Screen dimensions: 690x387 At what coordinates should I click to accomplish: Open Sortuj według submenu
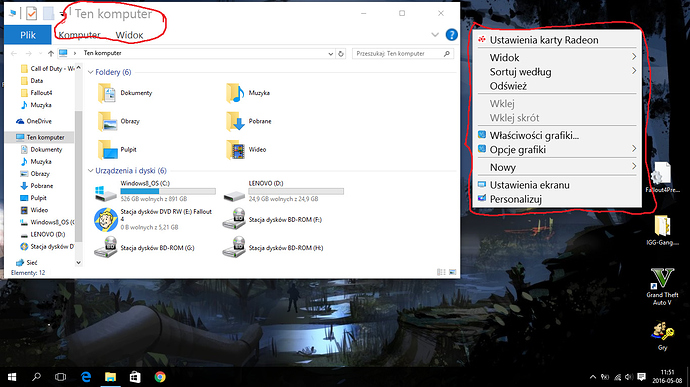point(557,71)
